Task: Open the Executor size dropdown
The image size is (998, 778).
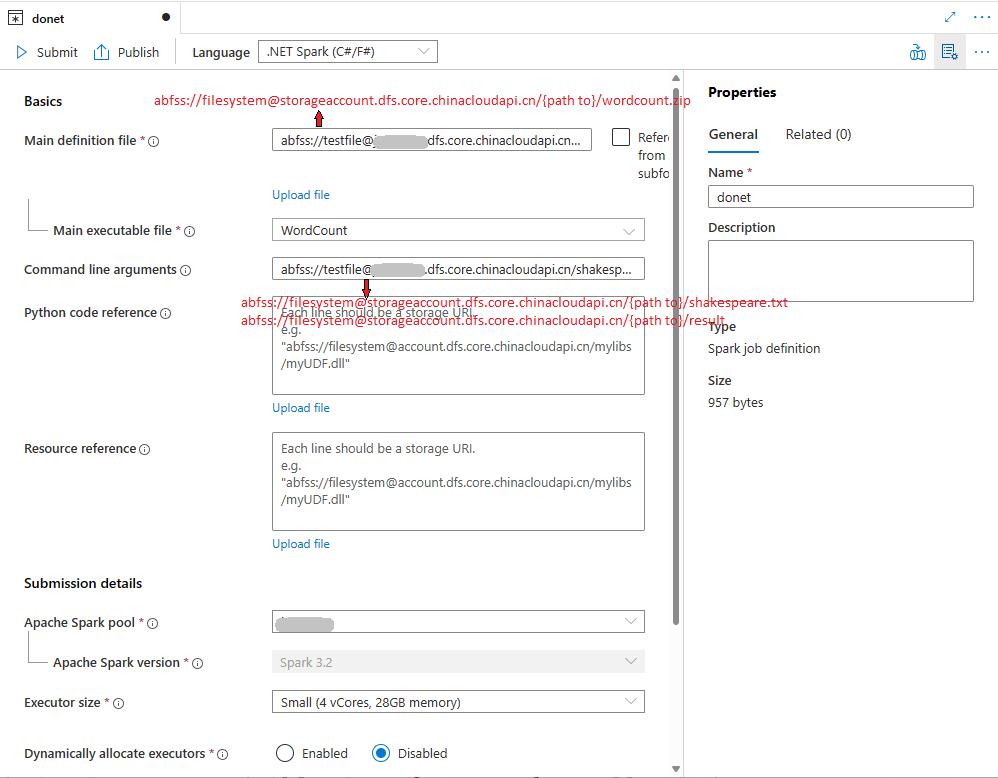Action: (458, 702)
